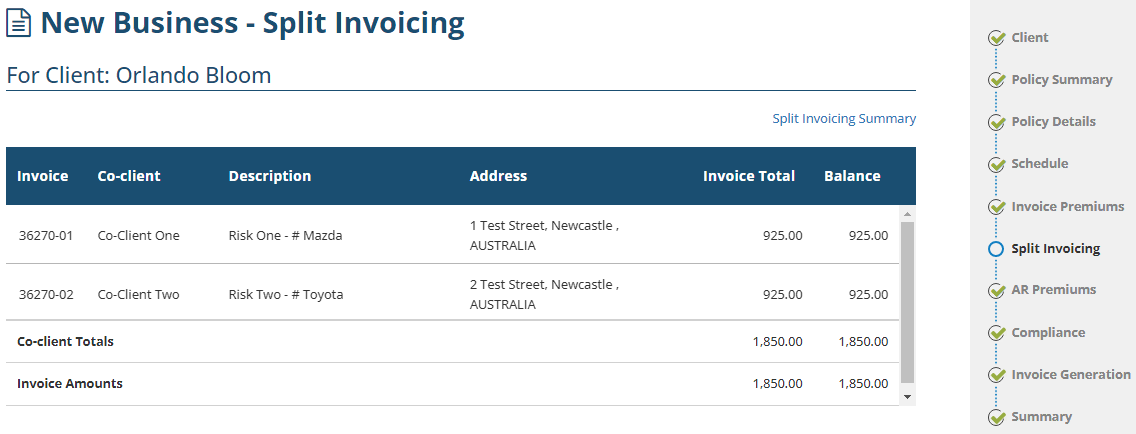Click the Invoice Total column header
The width and height of the screenshot is (1136, 434).
[x=749, y=176]
